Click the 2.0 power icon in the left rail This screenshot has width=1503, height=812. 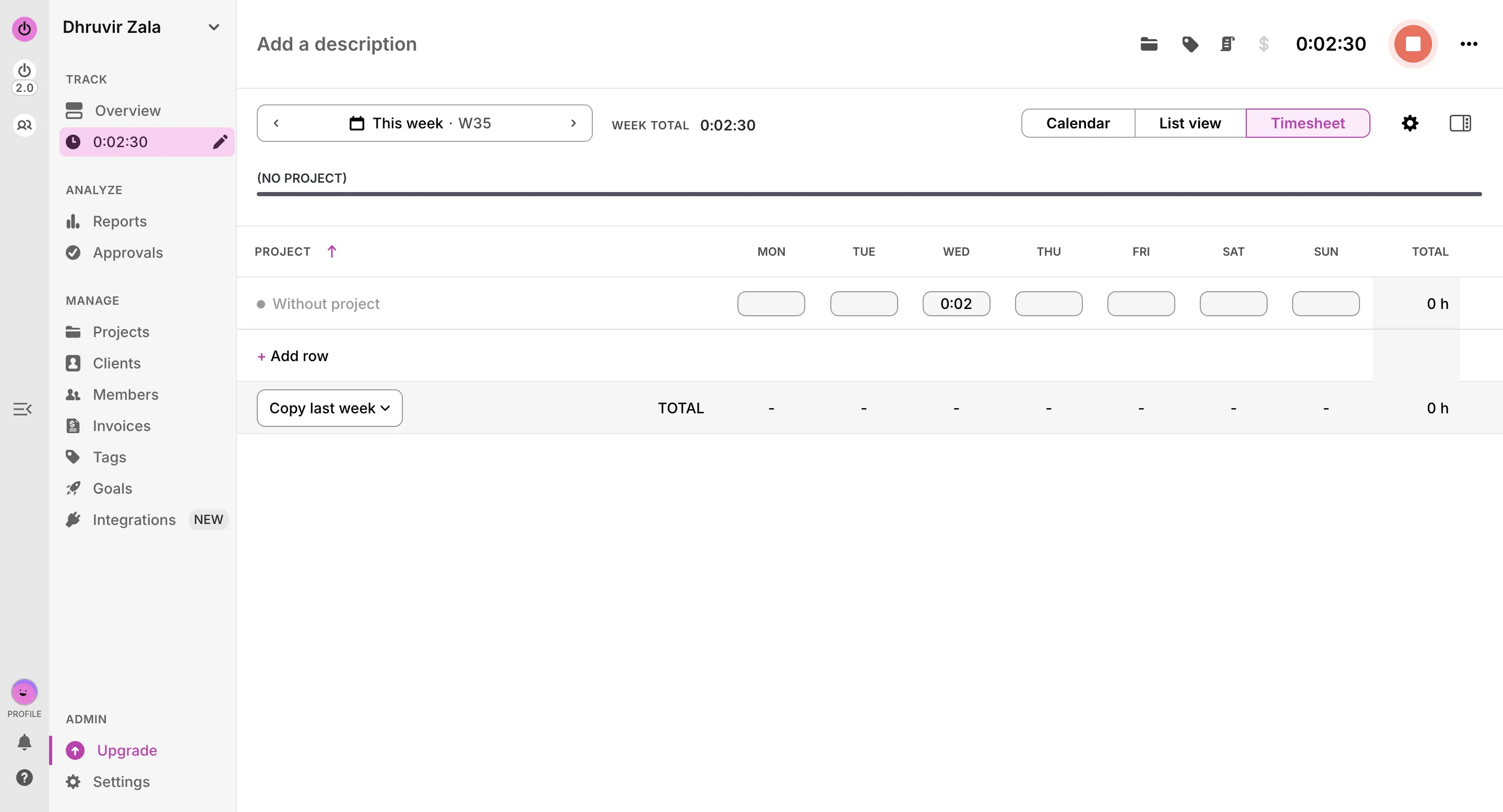coord(24,78)
